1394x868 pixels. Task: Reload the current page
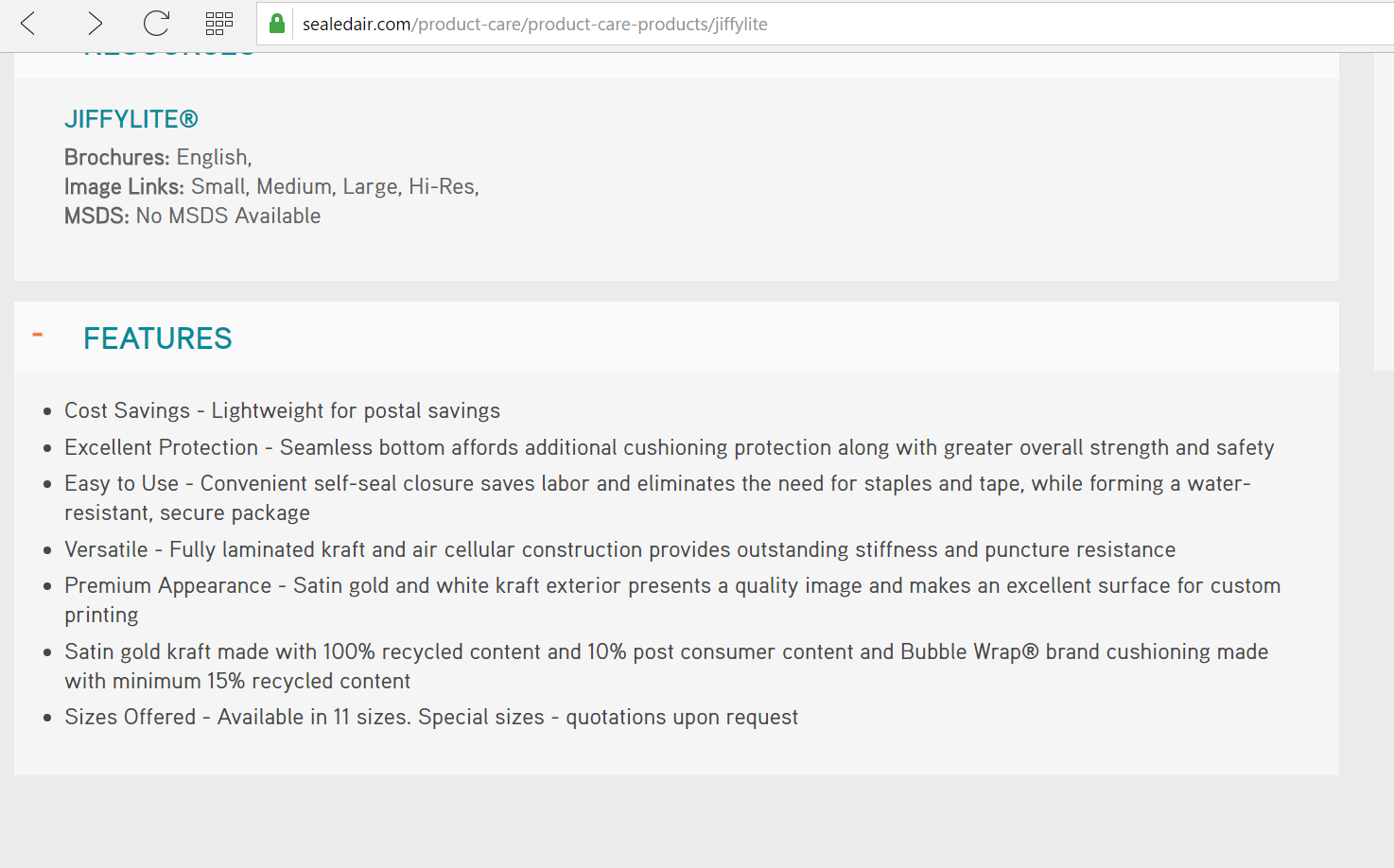tap(156, 24)
